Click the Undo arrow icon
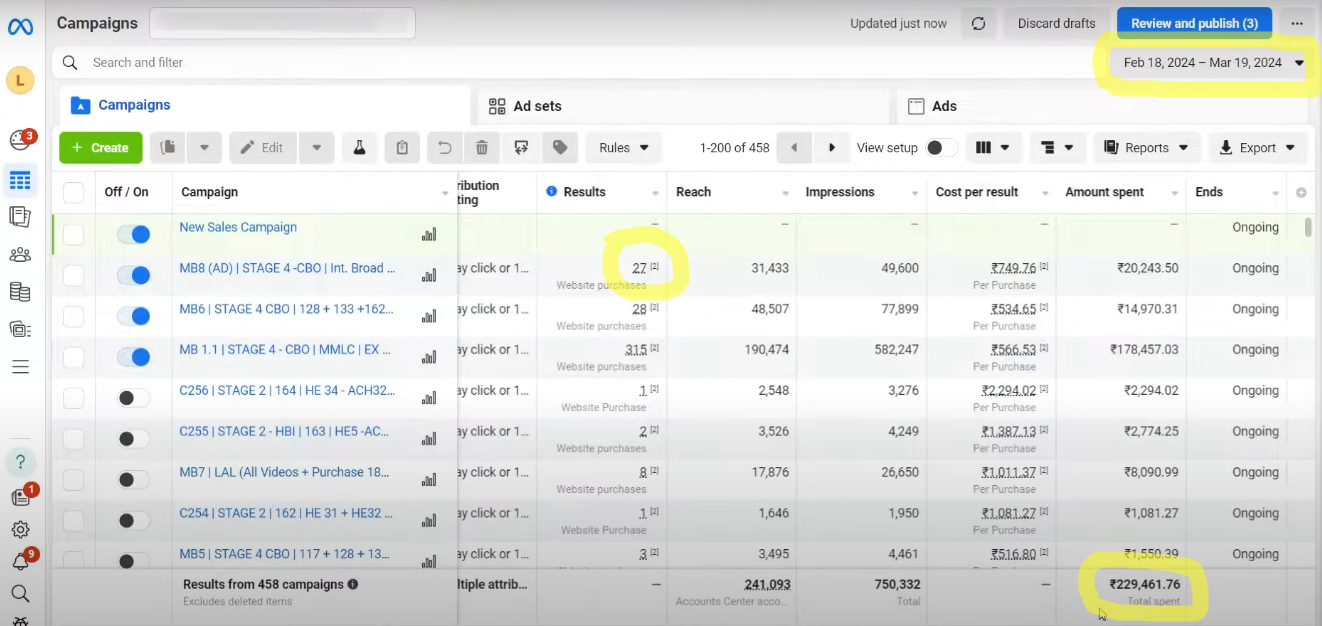 point(445,148)
